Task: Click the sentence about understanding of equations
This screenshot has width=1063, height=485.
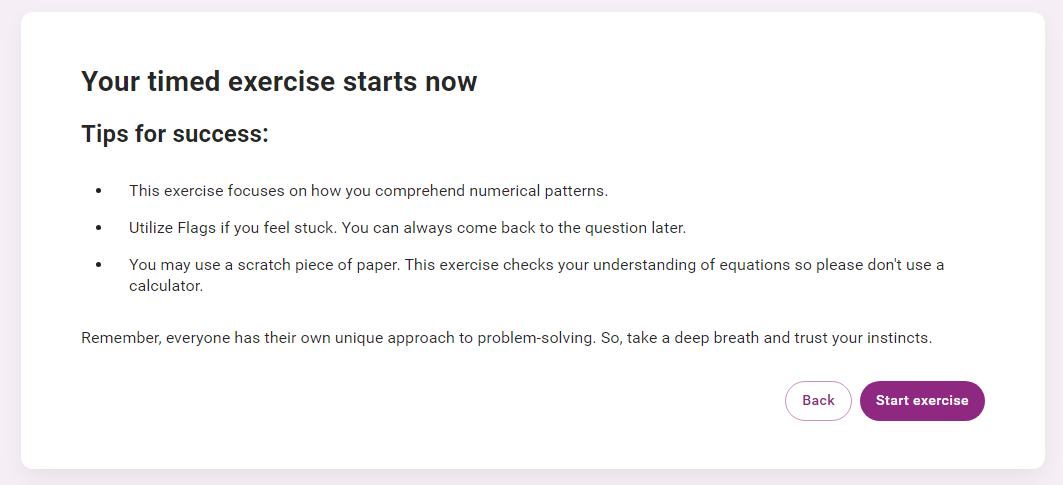Action: tap(640, 265)
